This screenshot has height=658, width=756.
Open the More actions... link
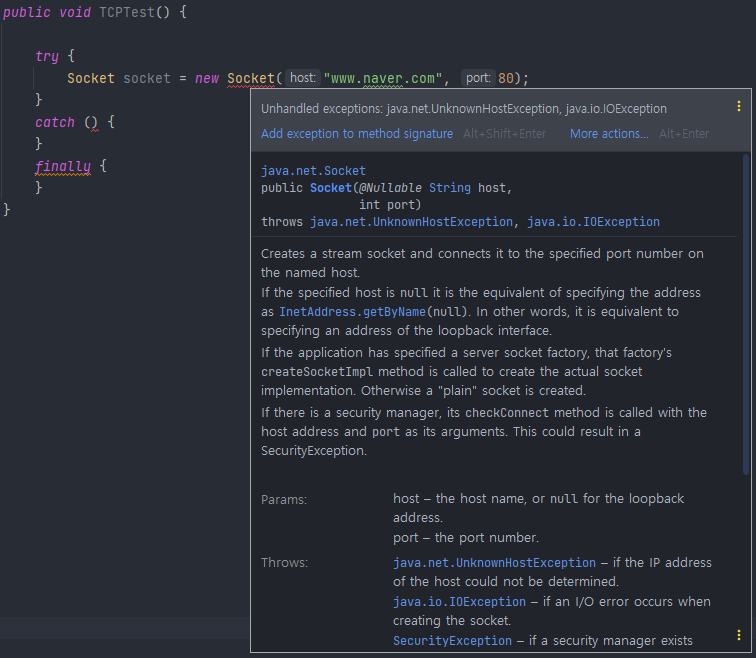coord(609,134)
